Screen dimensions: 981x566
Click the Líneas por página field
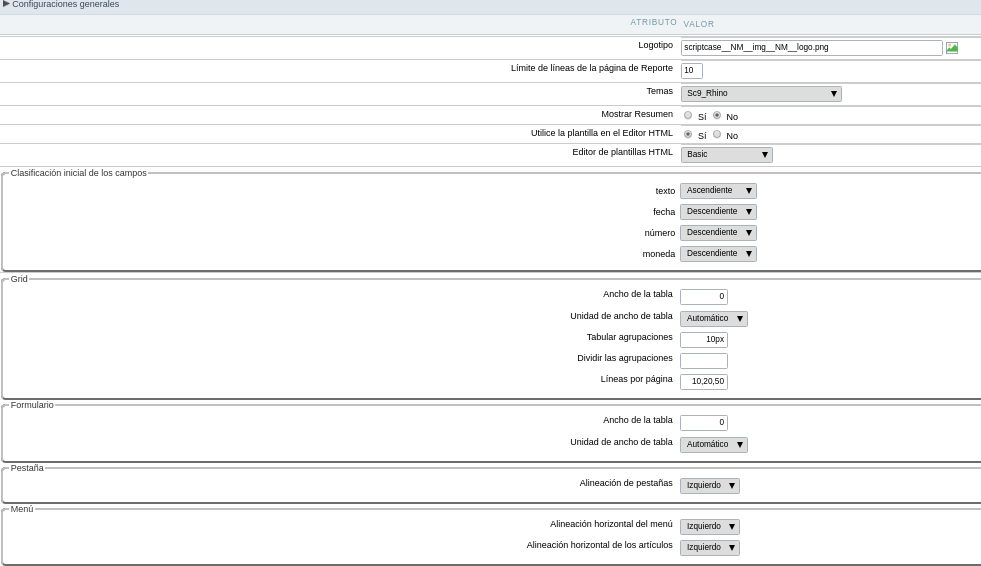704,382
